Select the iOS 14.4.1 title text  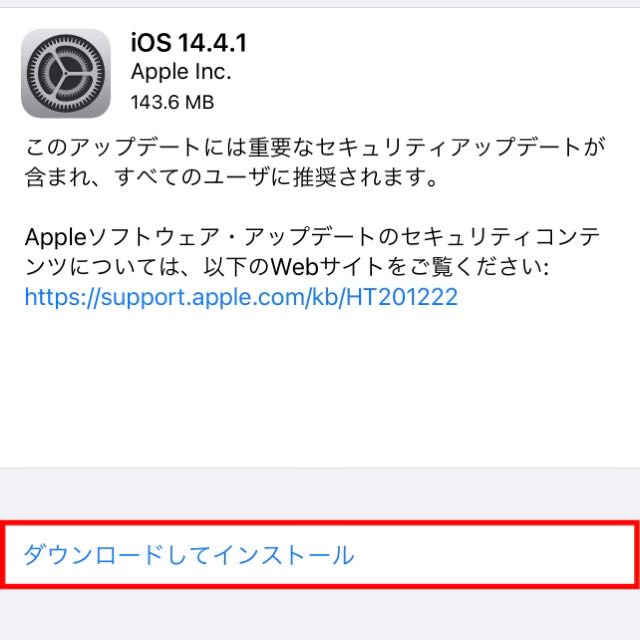(189, 42)
